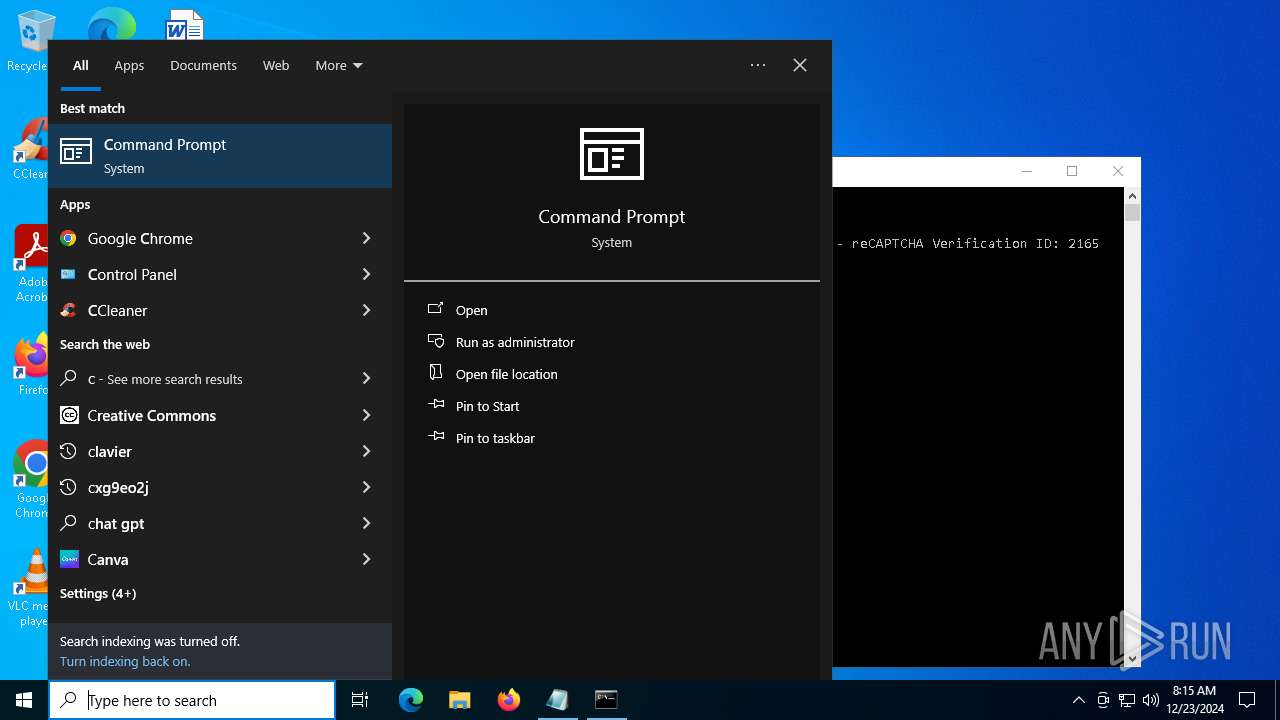
Task: Click the meet-now tray icon beside the chevron
Action: coord(1103,700)
